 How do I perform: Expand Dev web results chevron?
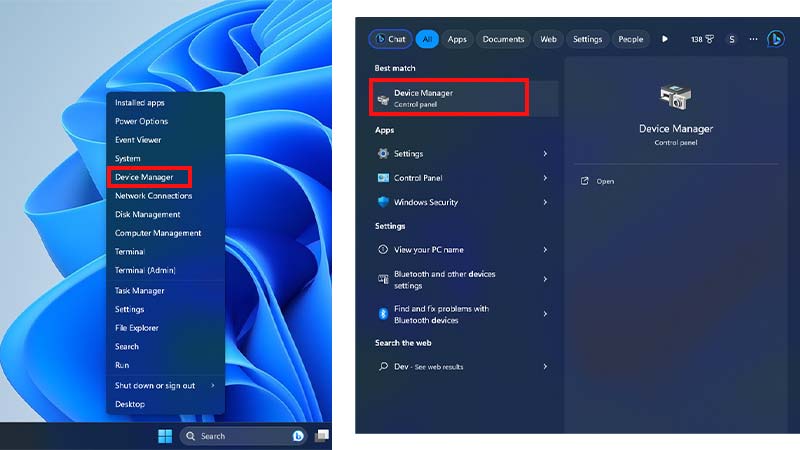point(545,366)
